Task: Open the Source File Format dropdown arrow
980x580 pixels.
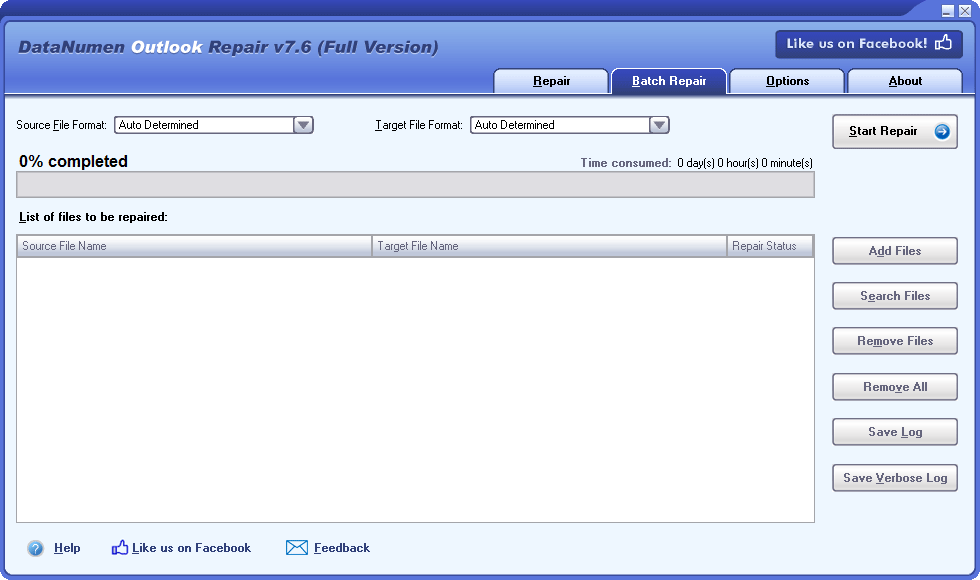Action: pos(303,125)
